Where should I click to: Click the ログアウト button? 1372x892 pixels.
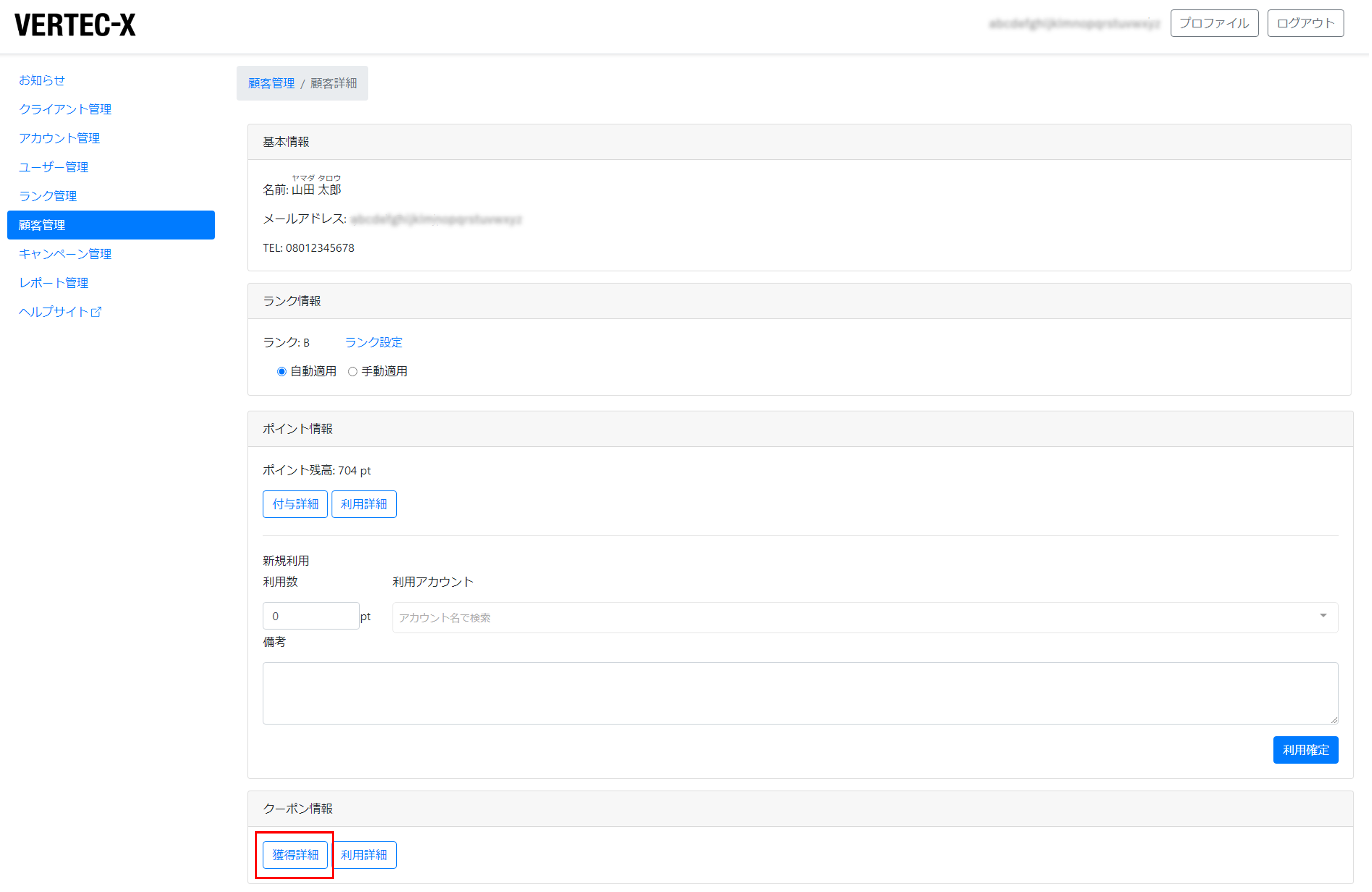pyautogui.click(x=1305, y=23)
